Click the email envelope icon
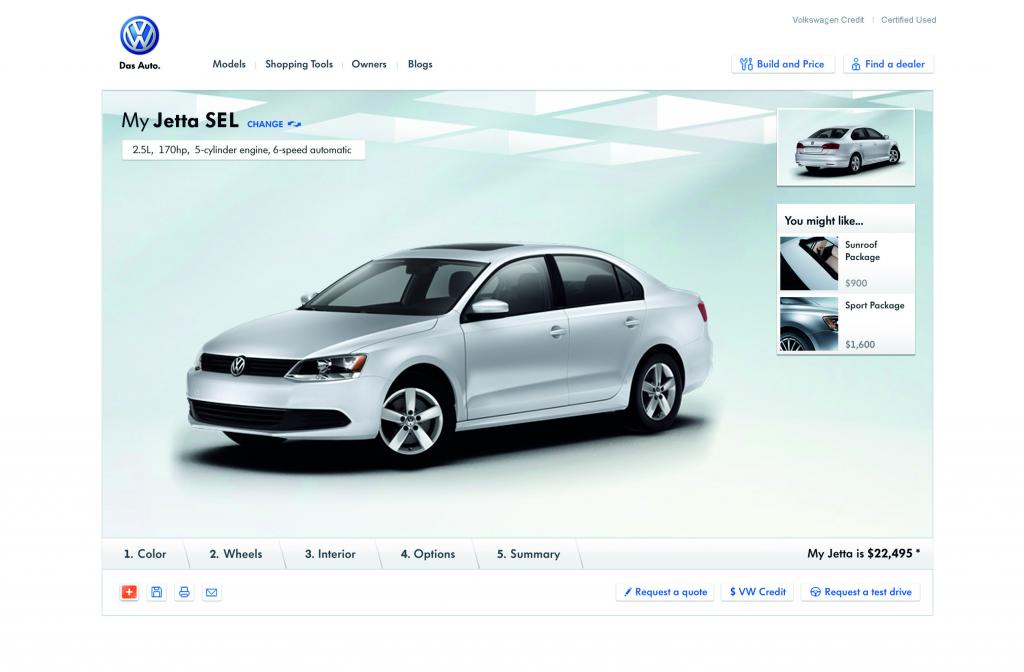 point(212,592)
